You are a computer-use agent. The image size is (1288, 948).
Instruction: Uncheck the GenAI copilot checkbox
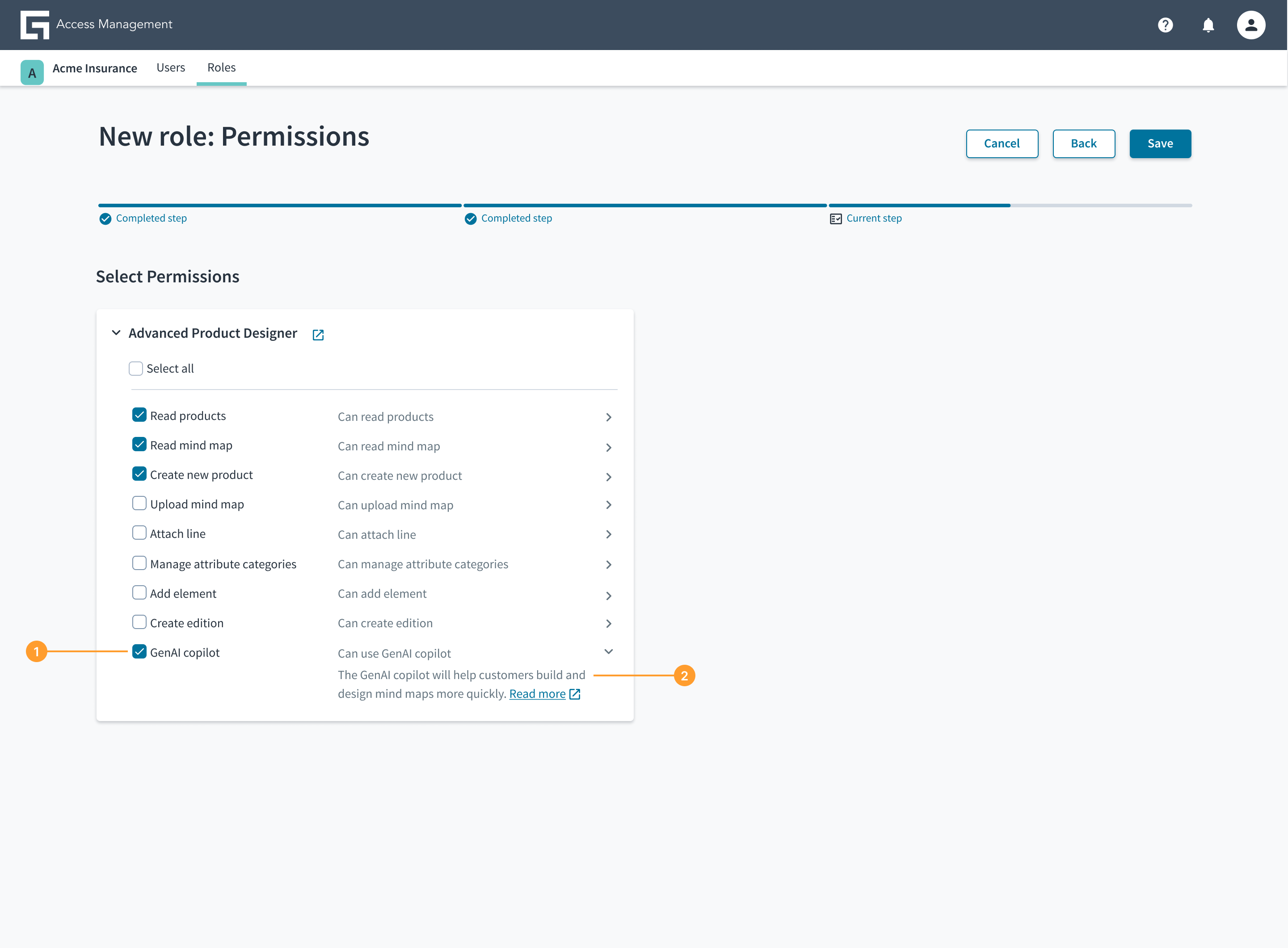[139, 651]
